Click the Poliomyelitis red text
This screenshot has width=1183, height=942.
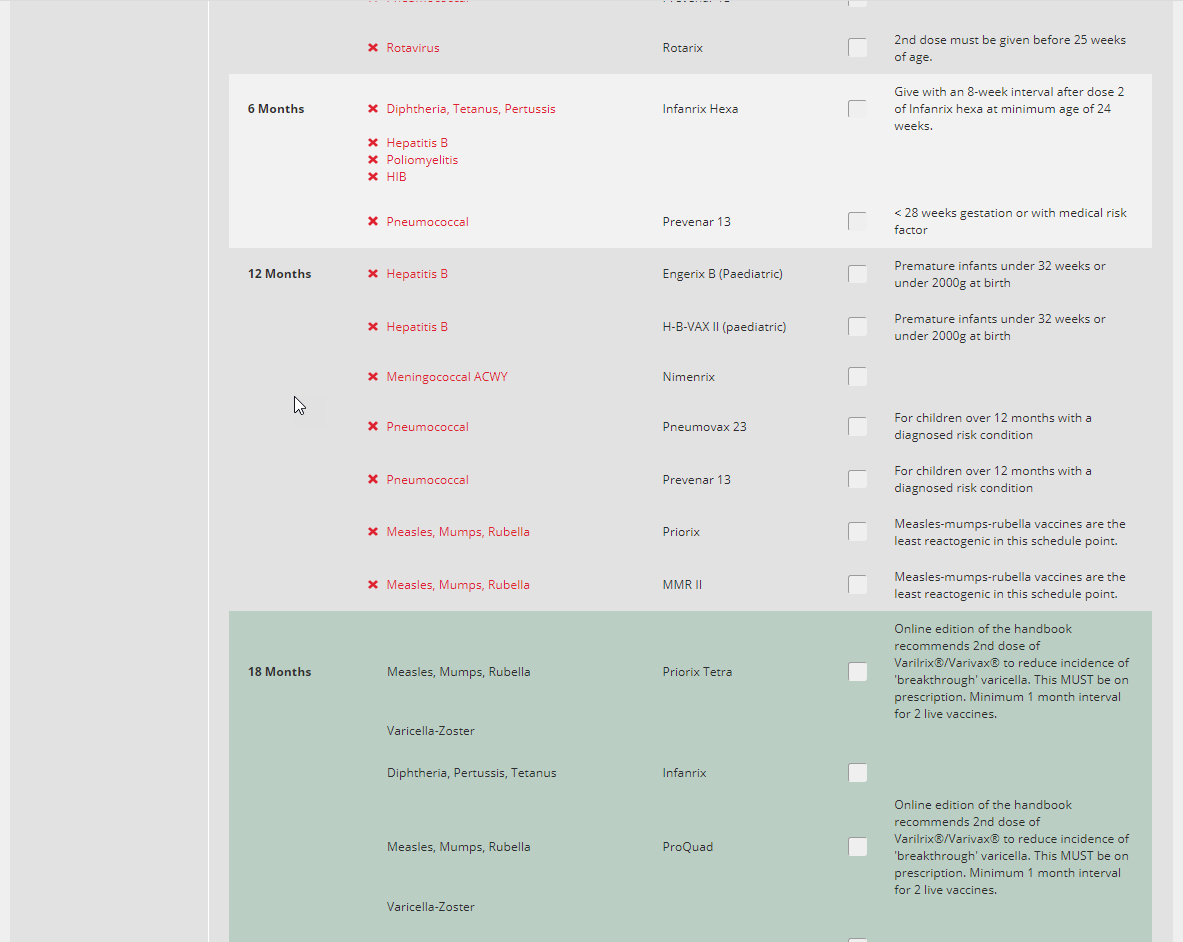click(x=422, y=160)
